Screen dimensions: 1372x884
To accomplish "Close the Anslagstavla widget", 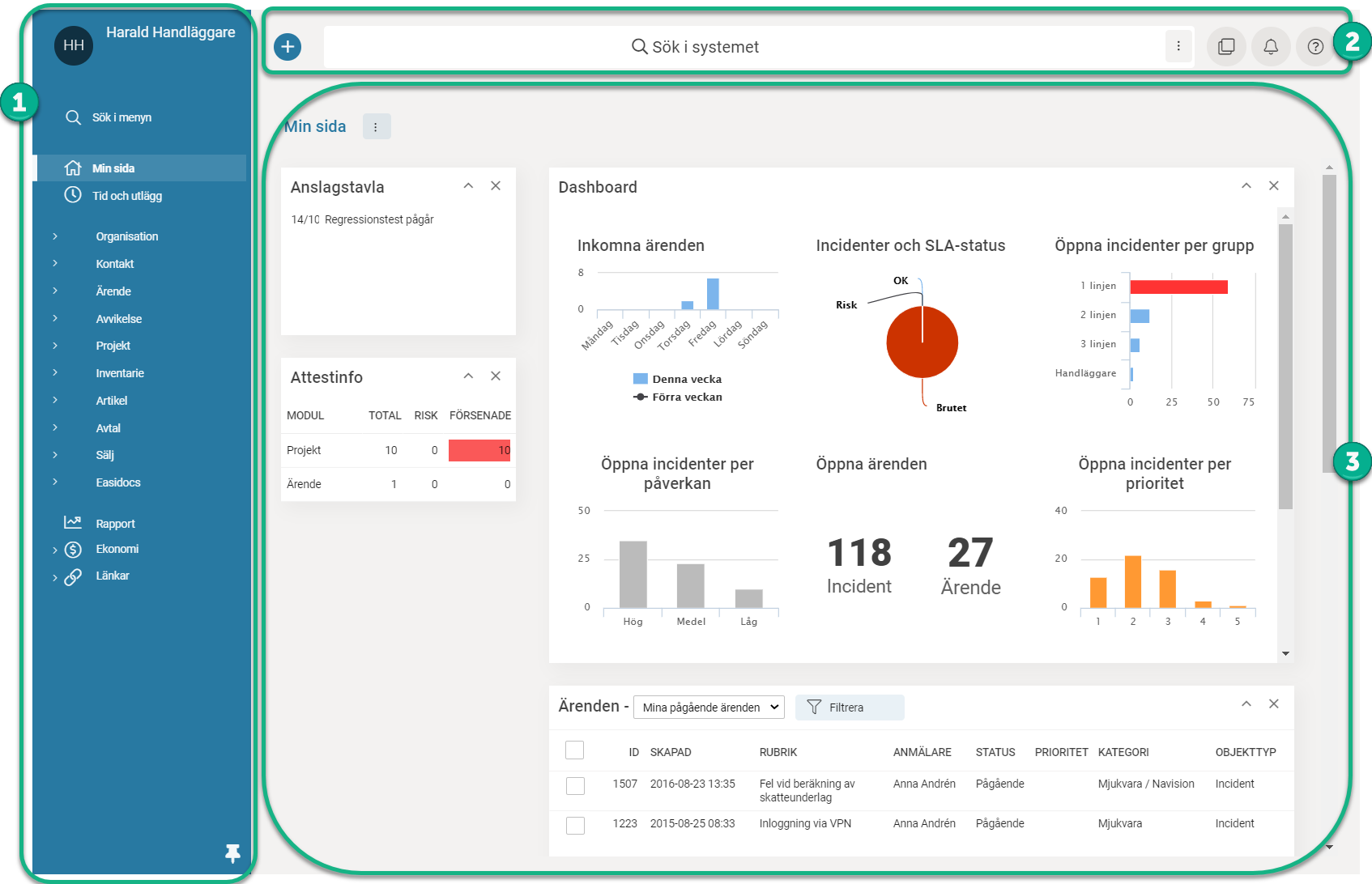I will click(x=496, y=186).
